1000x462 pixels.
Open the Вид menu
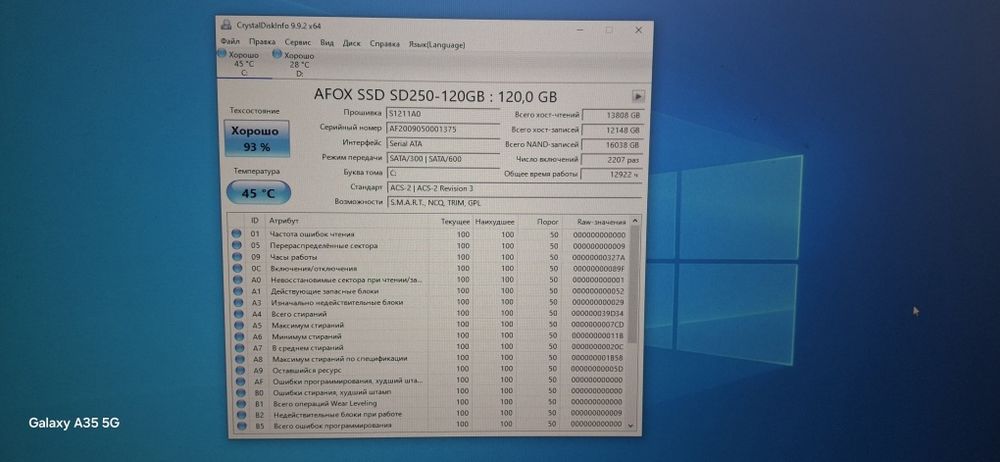(x=327, y=43)
